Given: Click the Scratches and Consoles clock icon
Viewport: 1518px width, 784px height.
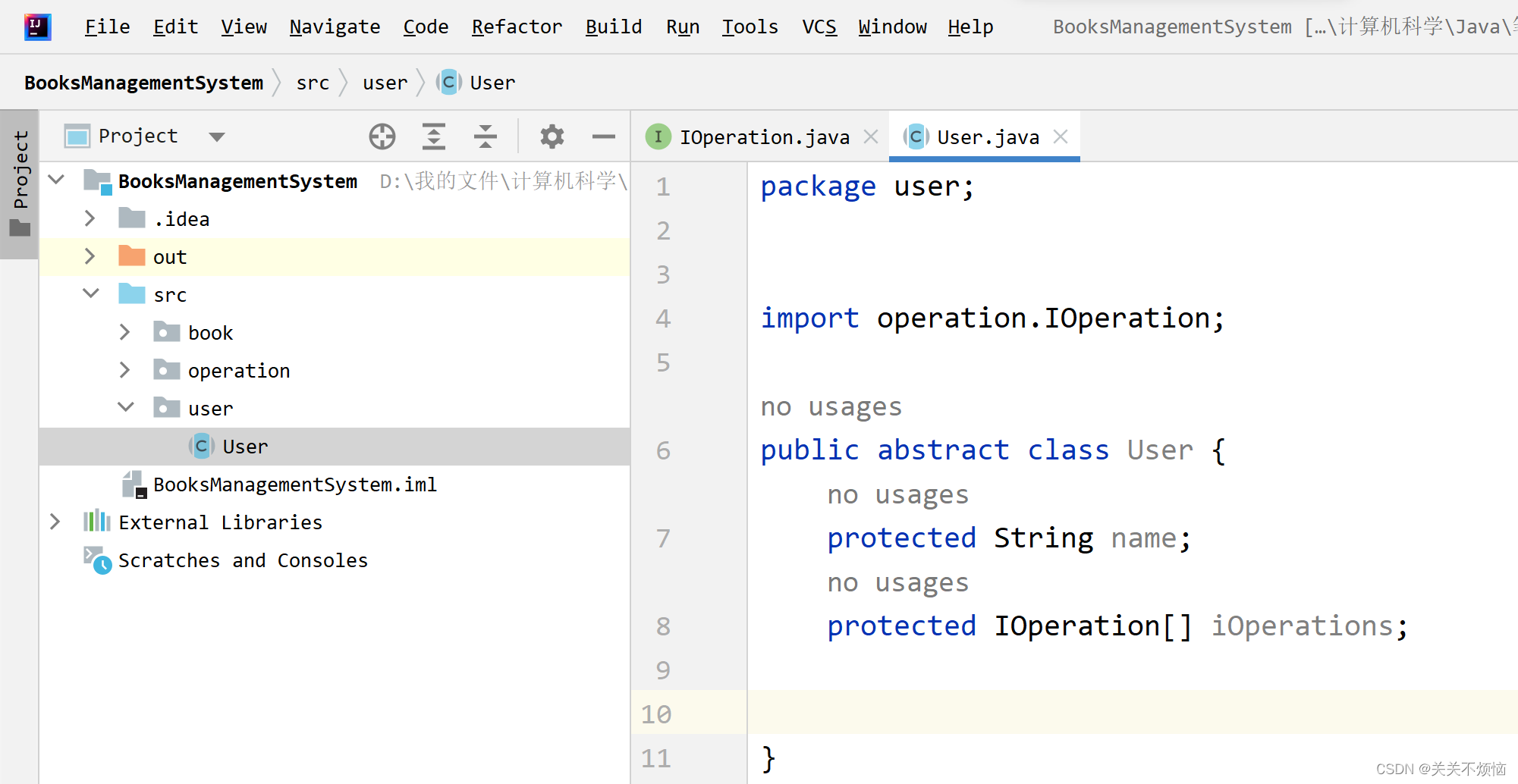Looking at the screenshot, I should (x=98, y=560).
